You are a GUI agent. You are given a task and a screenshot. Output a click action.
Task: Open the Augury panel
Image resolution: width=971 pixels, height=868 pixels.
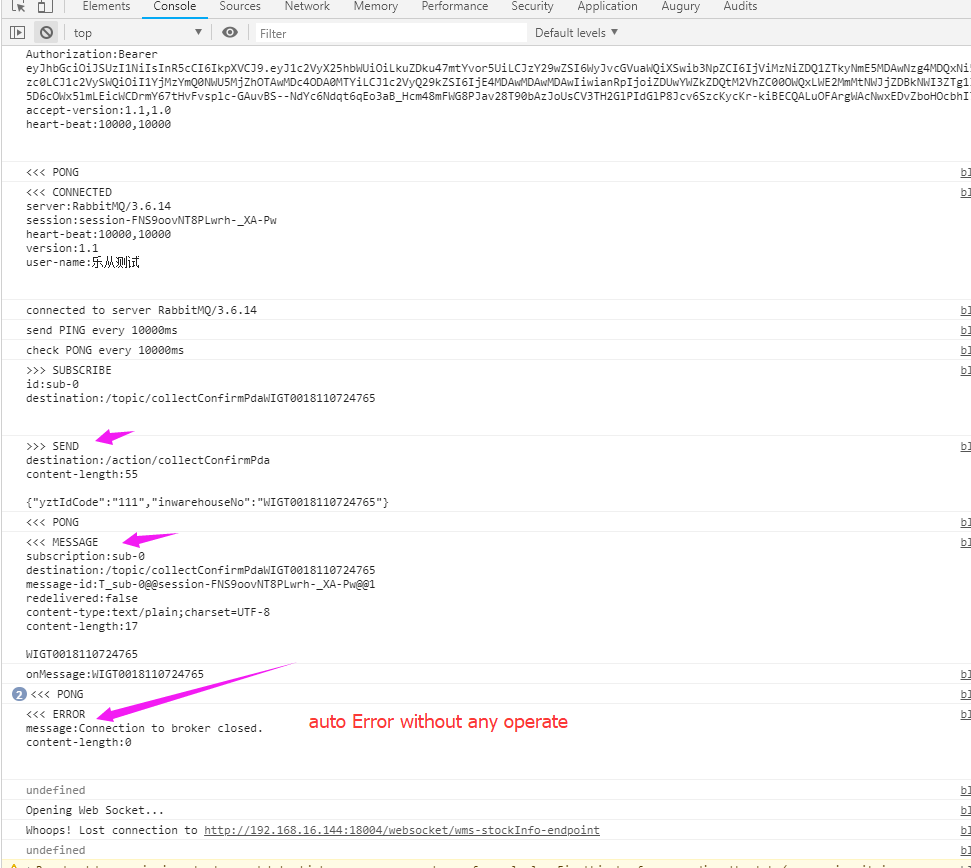(680, 7)
